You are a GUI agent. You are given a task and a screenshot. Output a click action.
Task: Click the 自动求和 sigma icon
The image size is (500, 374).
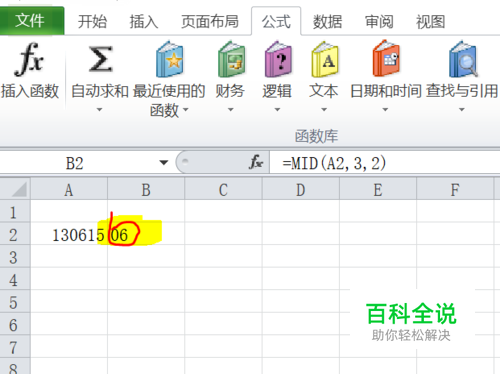pyautogui.click(x=100, y=59)
